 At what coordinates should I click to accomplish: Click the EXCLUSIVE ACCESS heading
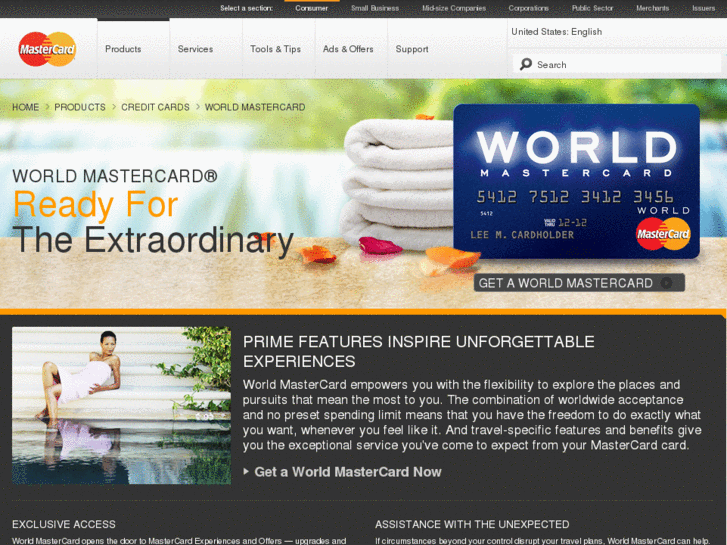(64, 524)
